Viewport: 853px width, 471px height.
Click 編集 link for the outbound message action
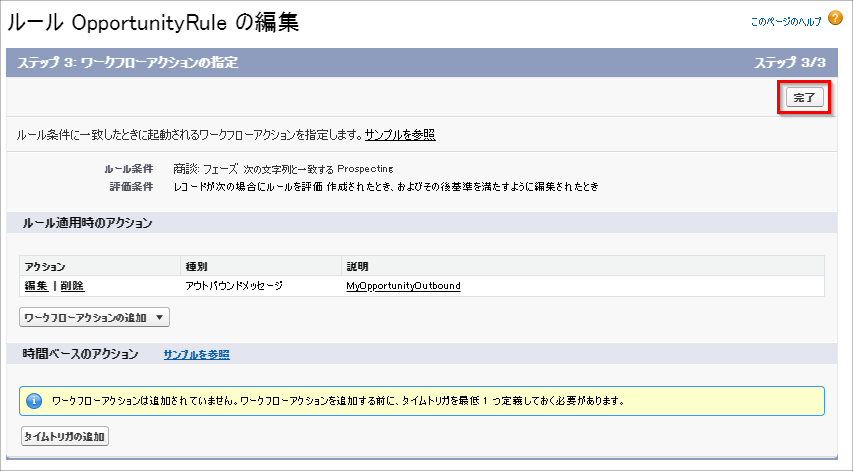tap(36, 286)
